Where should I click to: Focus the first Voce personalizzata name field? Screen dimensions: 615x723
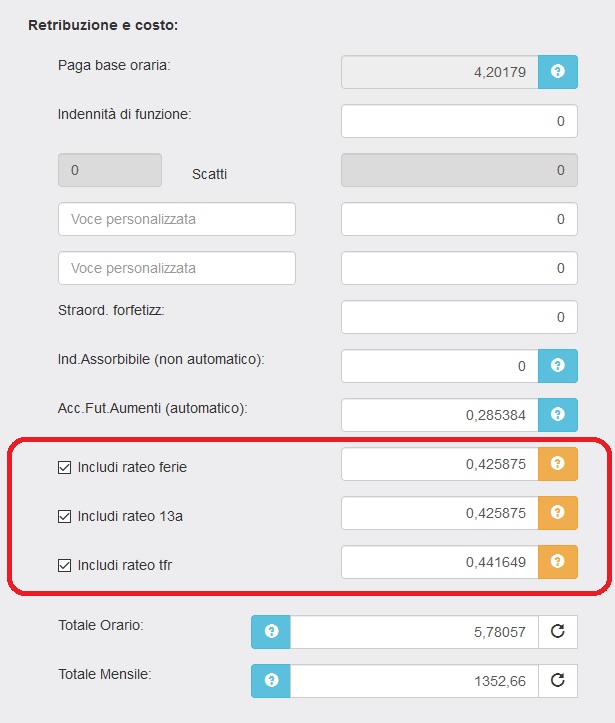(177, 219)
